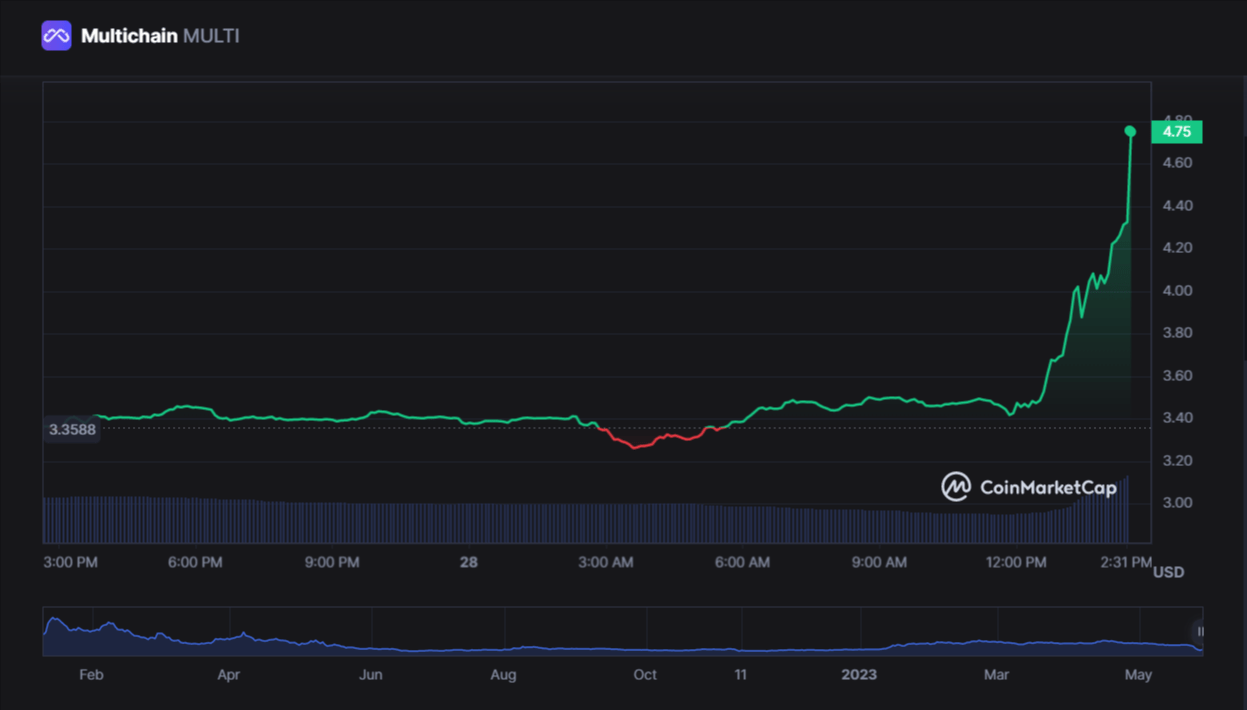Click the MULTI ticker symbol
The height and width of the screenshot is (710, 1247).
pyautogui.click(x=211, y=36)
